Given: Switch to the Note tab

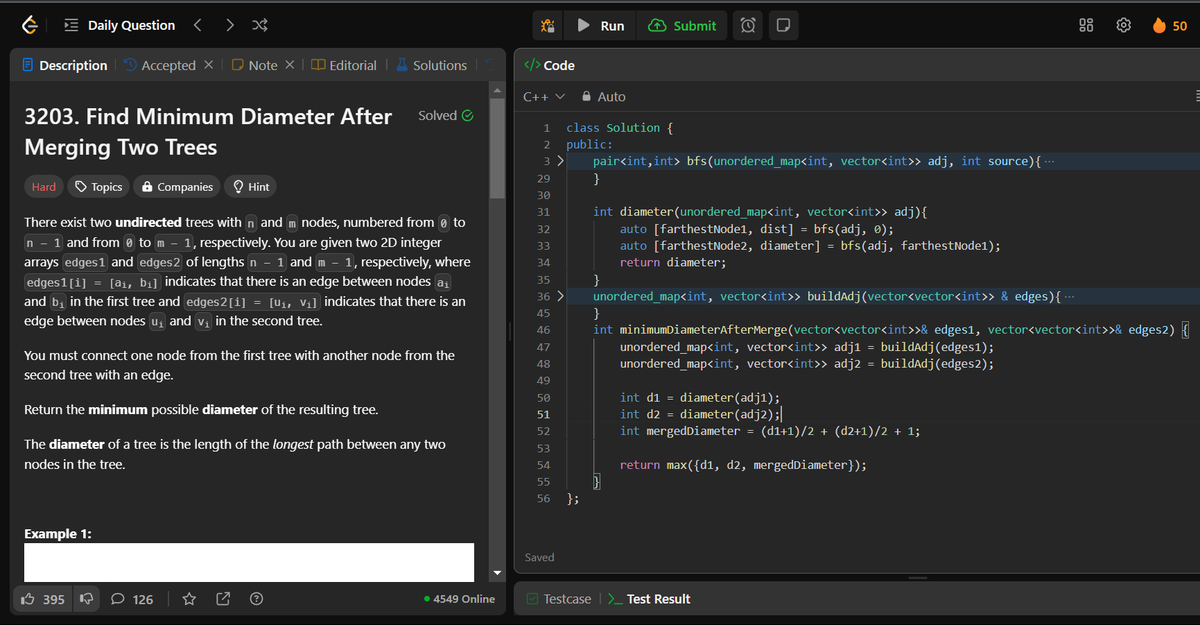Looking at the screenshot, I should click(x=254, y=65).
